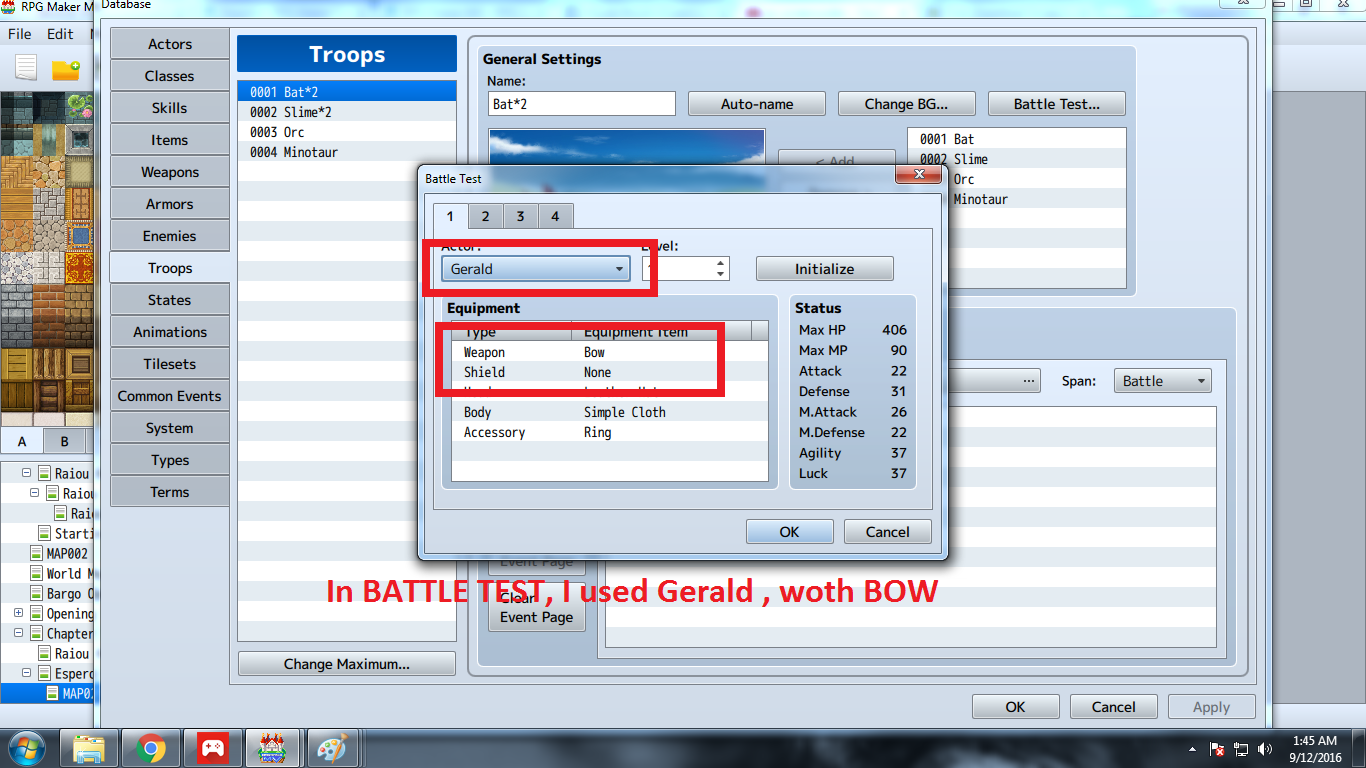The height and width of the screenshot is (768, 1366).
Task: Click the red game controller taskbar icon
Action: [212, 748]
